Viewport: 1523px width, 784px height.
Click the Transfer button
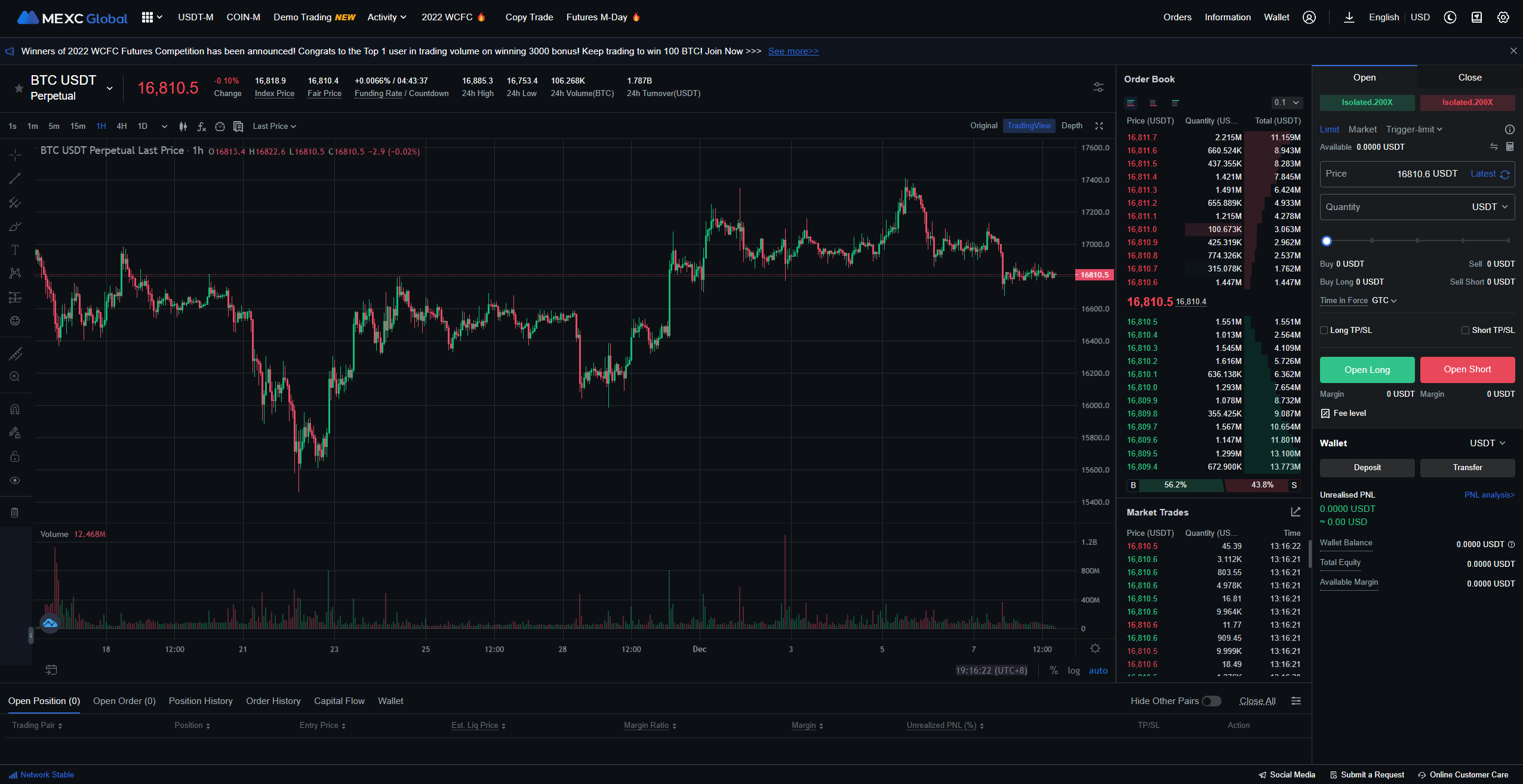click(x=1467, y=468)
